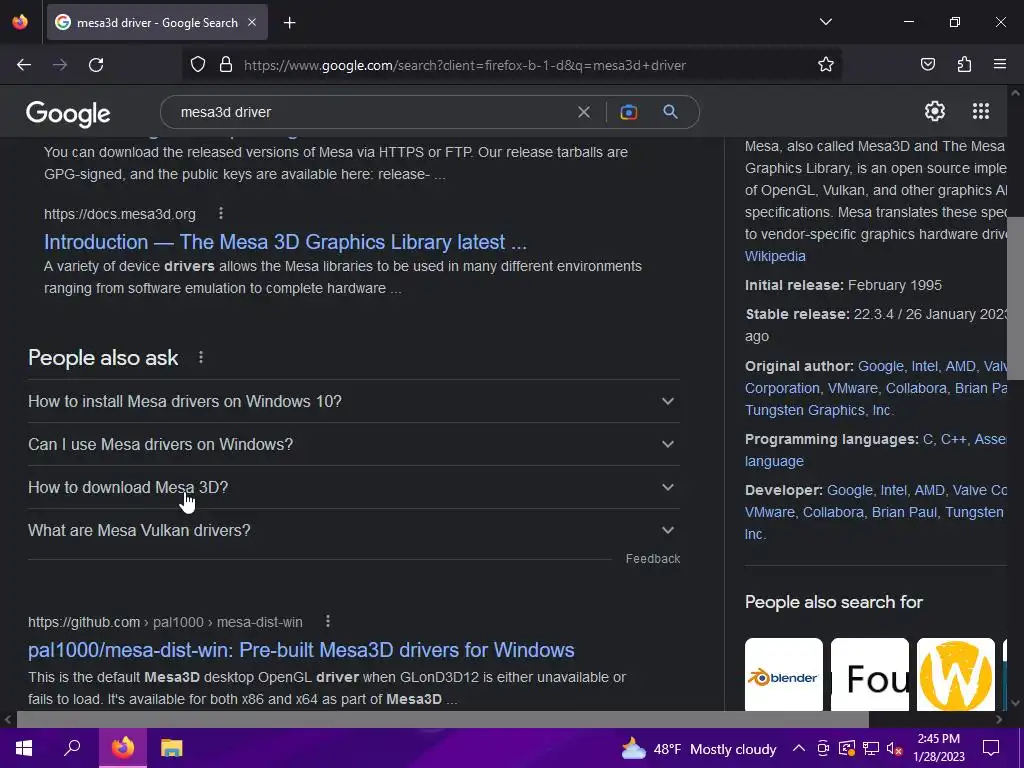
Task: Open the Save to Pocket icon
Action: click(x=927, y=65)
